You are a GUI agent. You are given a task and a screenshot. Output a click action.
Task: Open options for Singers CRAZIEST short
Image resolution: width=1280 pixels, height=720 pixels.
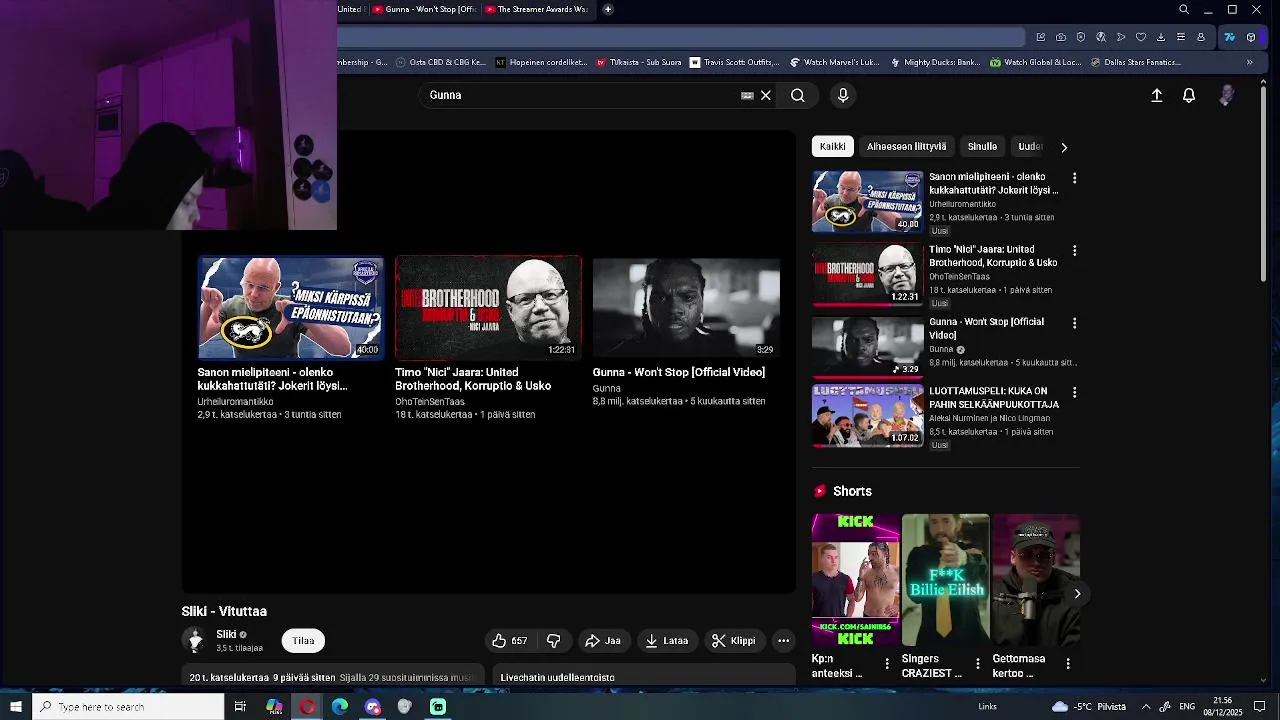click(978, 664)
